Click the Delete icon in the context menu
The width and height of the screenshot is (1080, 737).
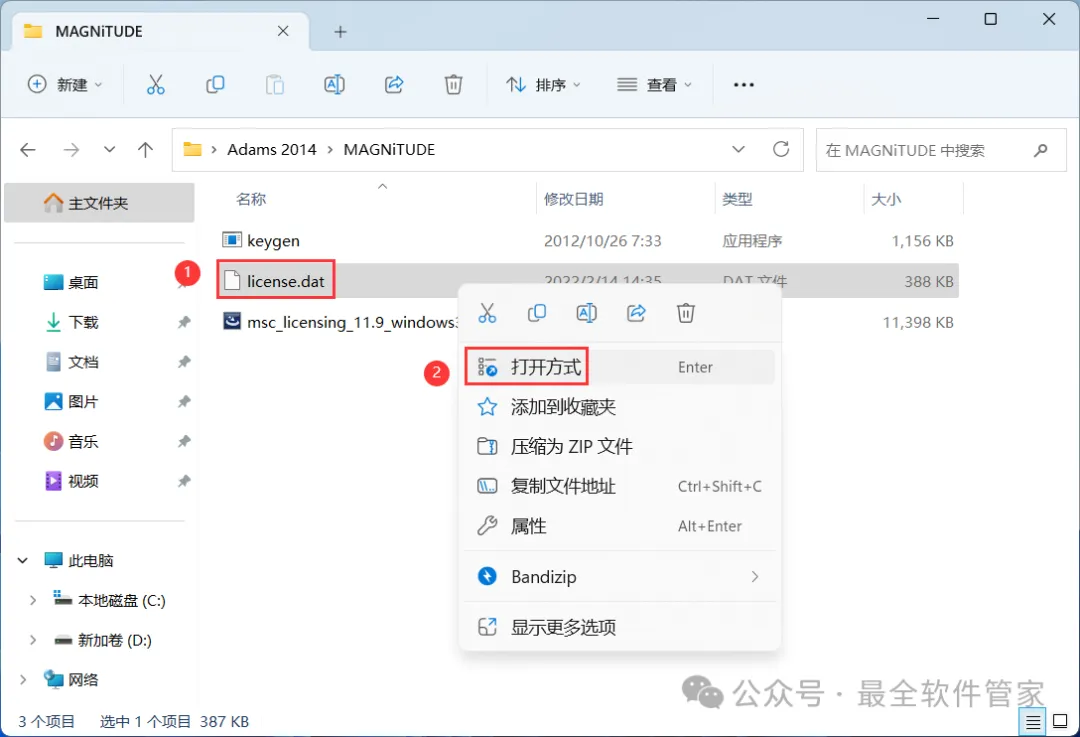pos(686,313)
